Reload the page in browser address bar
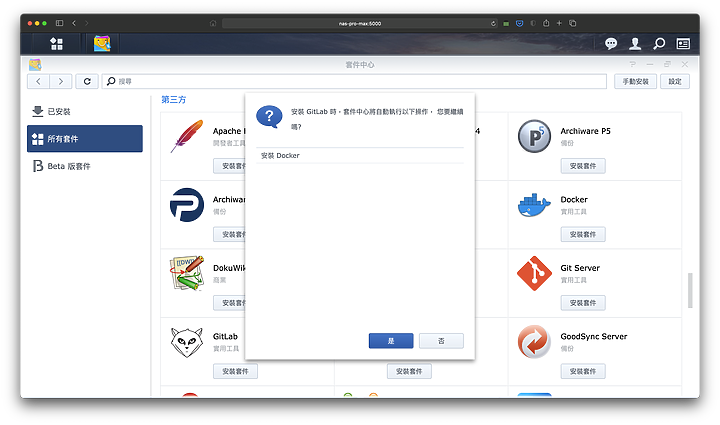The width and height of the screenshot is (720, 425). click(x=493, y=23)
